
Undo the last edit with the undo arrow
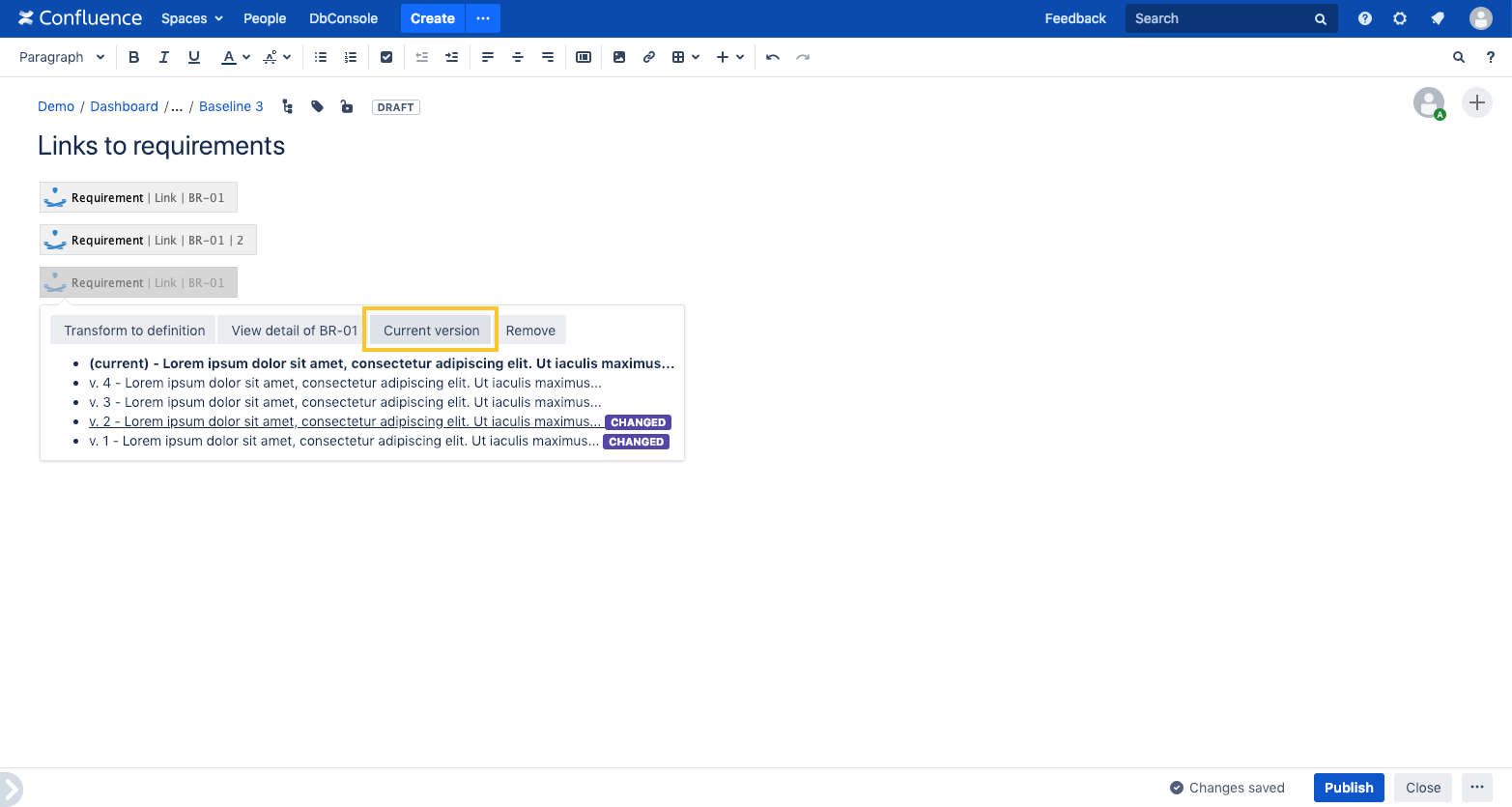(772, 57)
